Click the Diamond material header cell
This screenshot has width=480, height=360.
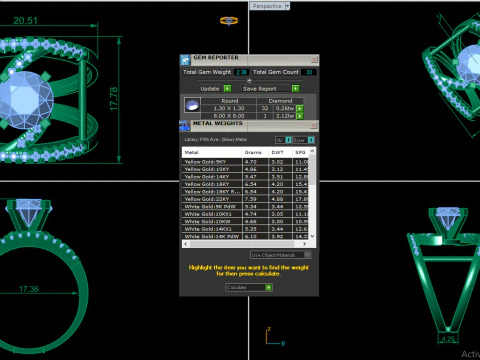(x=280, y=101)
